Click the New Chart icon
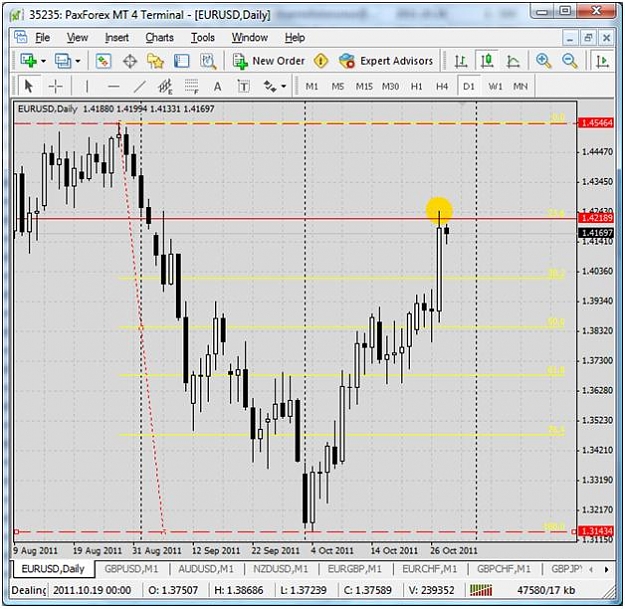This screenshot has width=625, height=609. [x=28, y=61]
